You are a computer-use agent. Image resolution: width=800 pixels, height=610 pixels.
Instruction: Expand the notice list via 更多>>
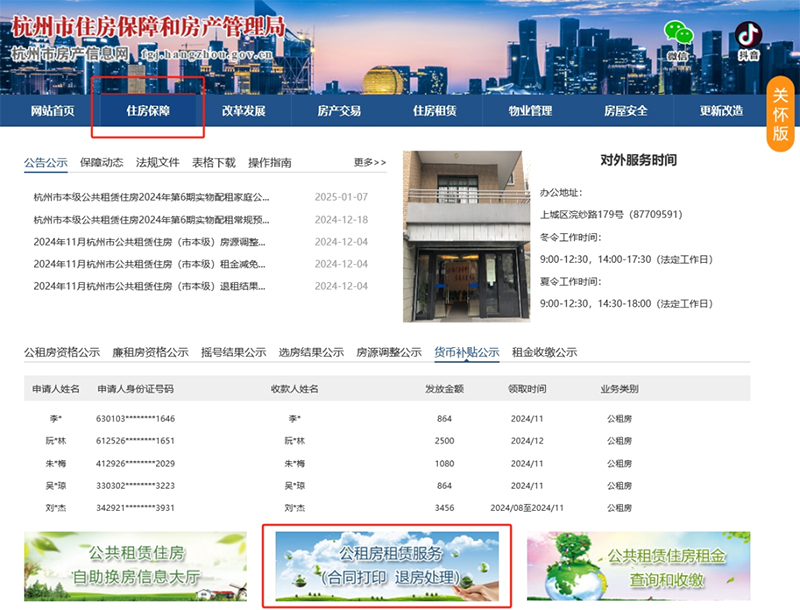pos(369,162)
